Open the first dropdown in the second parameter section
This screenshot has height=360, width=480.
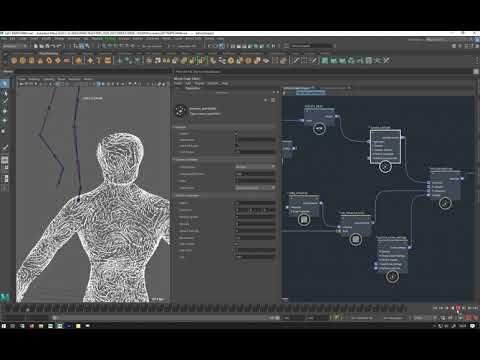pos(255,166)
